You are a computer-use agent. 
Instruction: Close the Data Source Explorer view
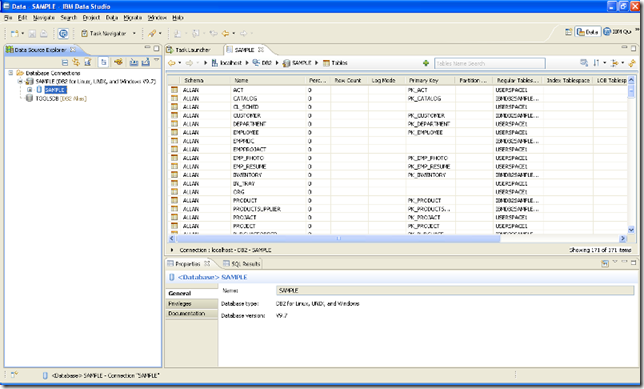coord(73,50)
